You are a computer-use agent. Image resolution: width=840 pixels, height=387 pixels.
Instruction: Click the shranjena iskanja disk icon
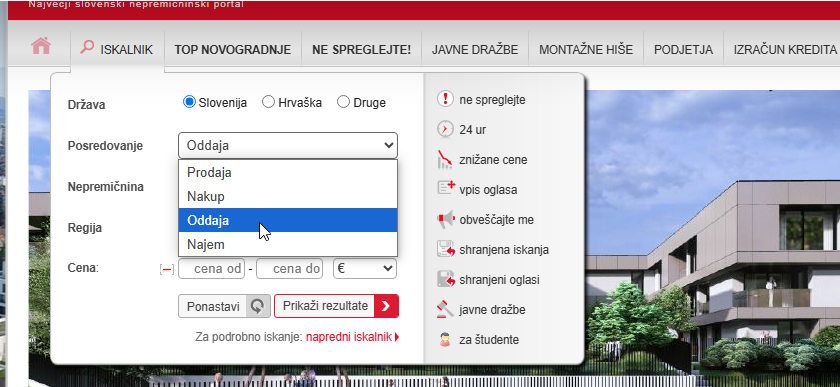[x=446, y=249]
